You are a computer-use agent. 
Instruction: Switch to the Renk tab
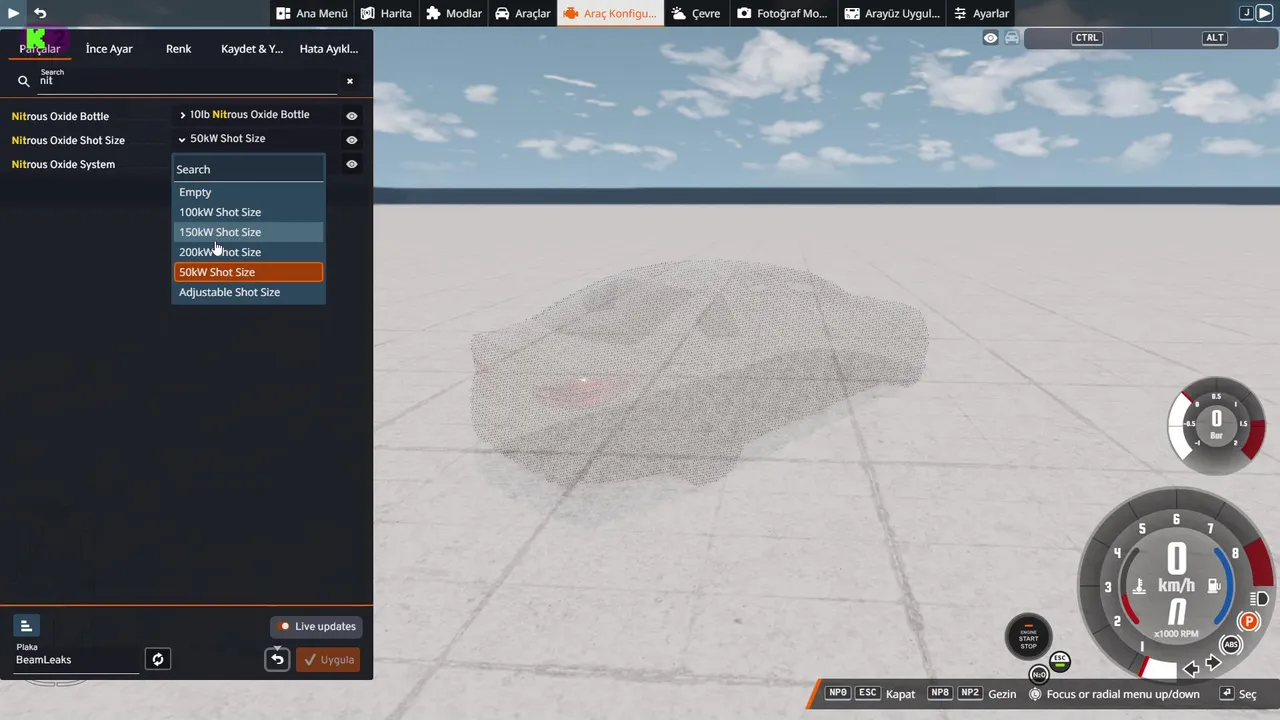(x=178, y=49)
